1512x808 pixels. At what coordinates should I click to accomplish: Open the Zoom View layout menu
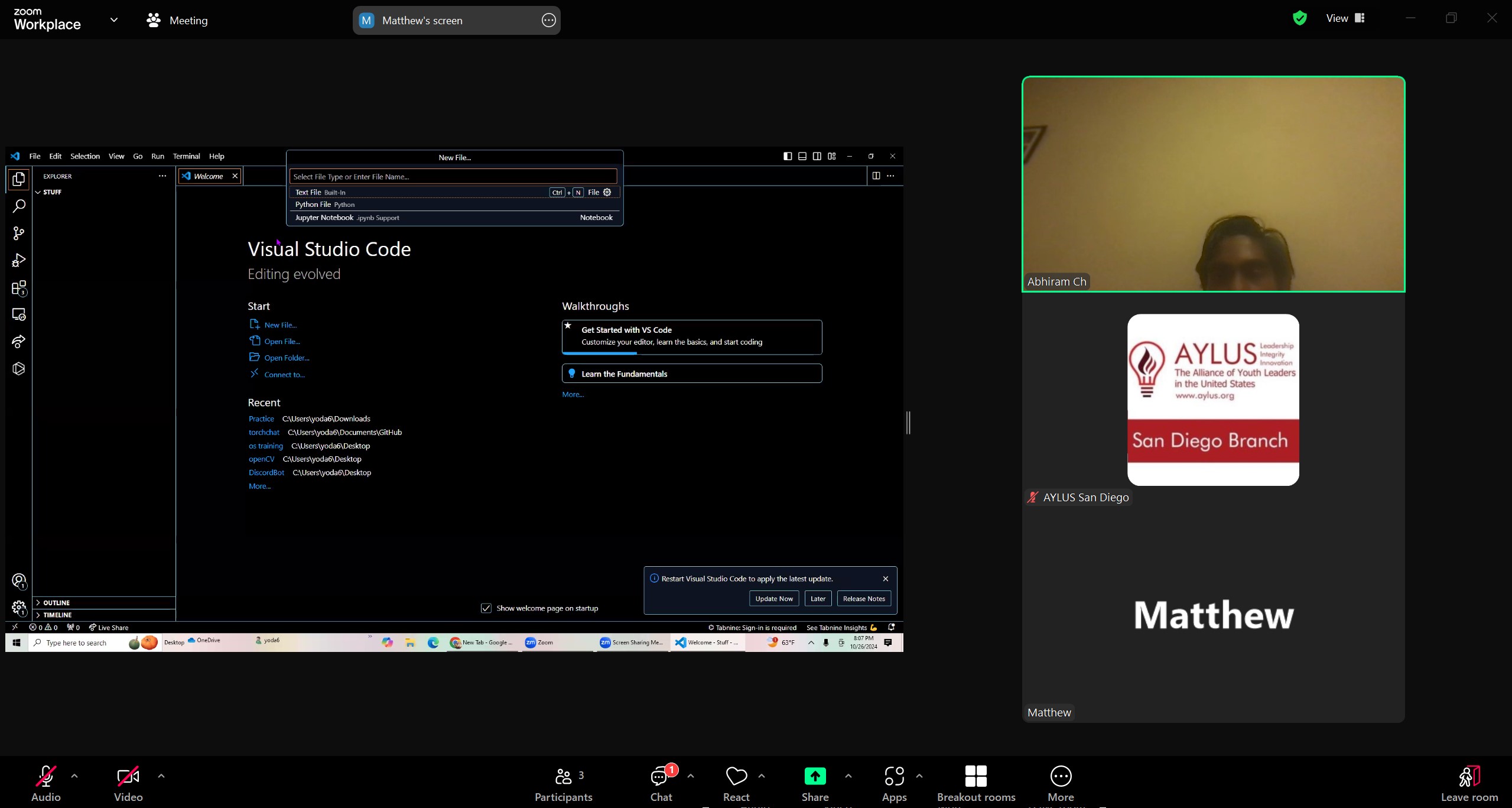tap(1345, 18)
